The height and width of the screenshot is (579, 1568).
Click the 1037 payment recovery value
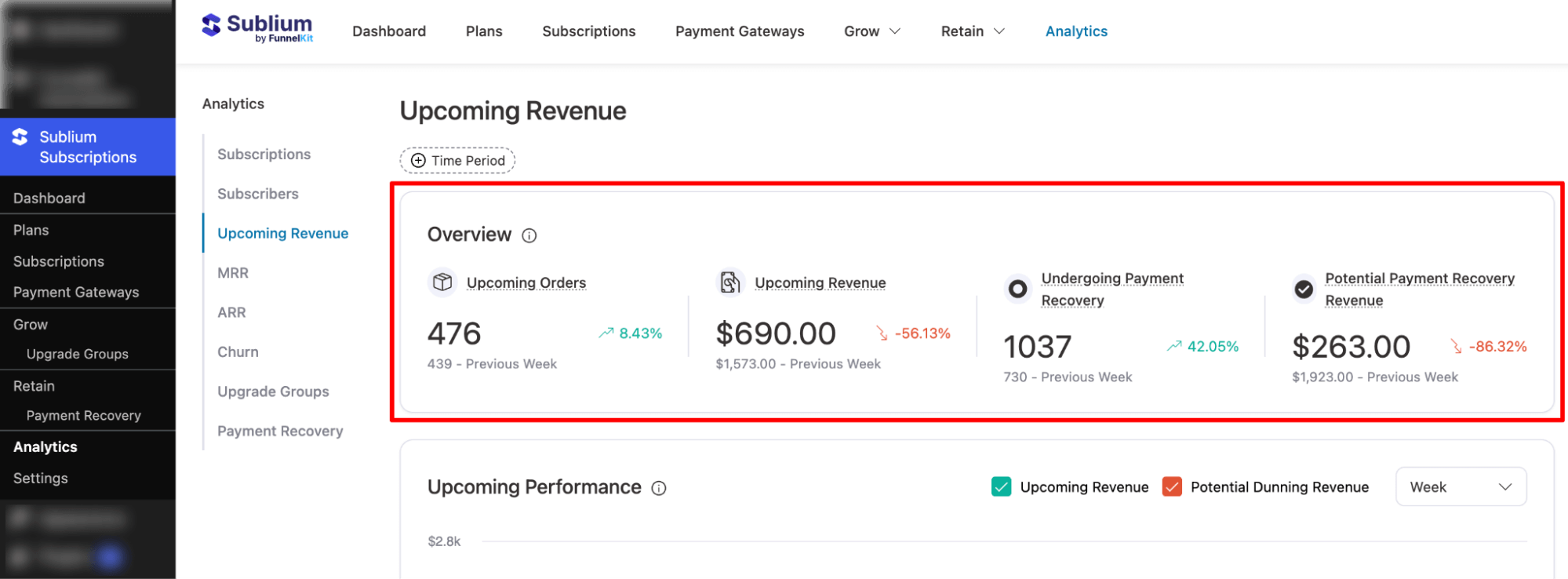[1038, 347]
